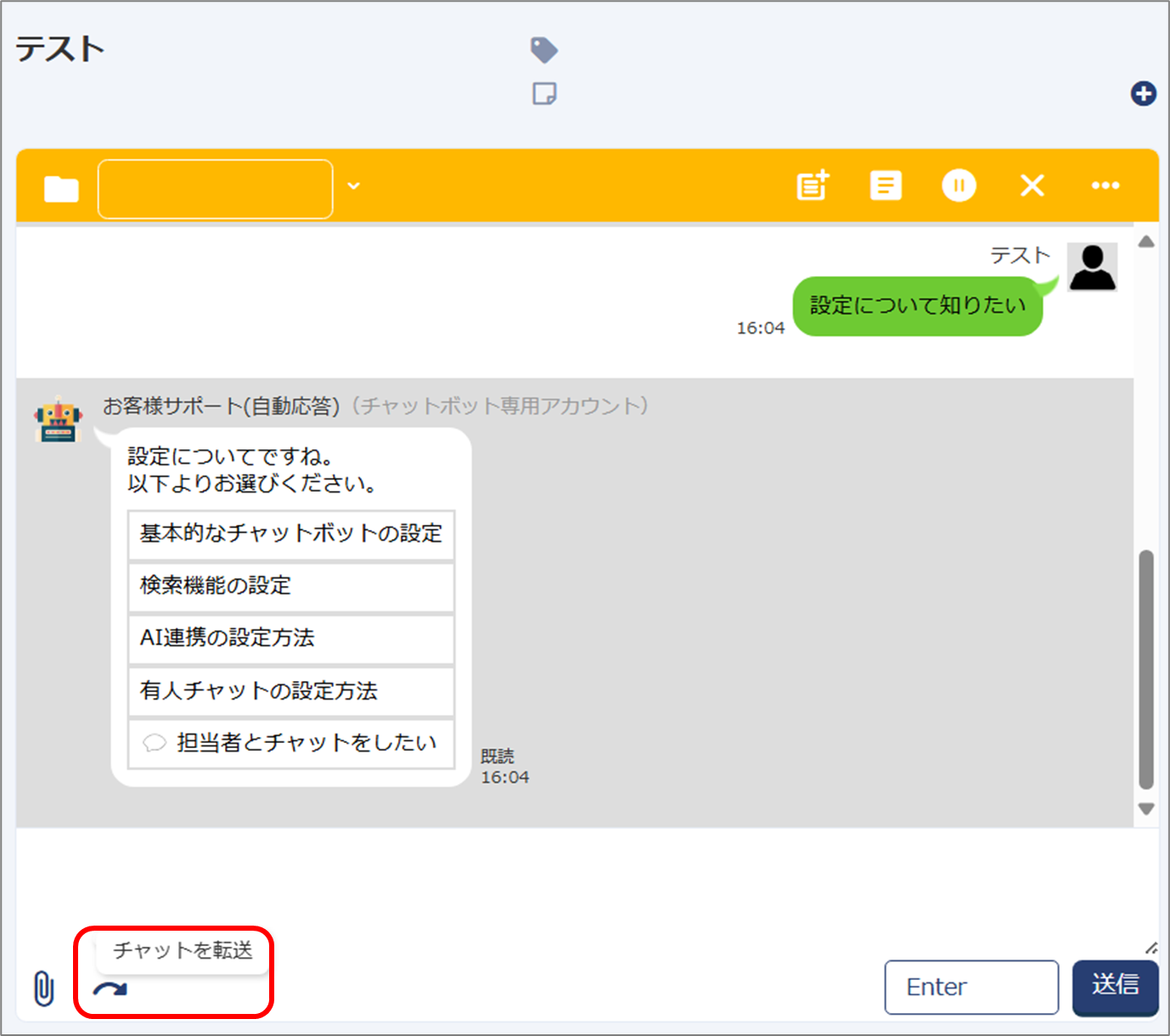Expand the folder selection chevron

pyautogui.click(x=354, y=186)
